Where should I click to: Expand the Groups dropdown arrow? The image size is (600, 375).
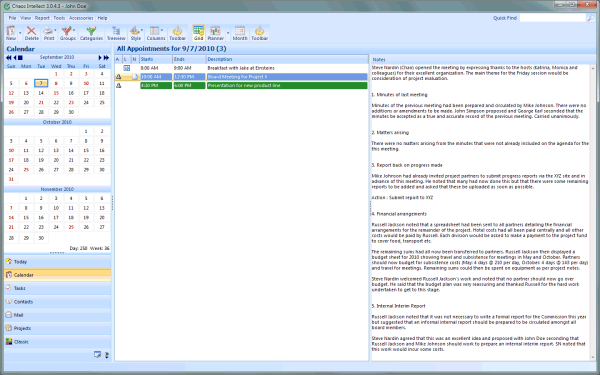coord(74,30)
